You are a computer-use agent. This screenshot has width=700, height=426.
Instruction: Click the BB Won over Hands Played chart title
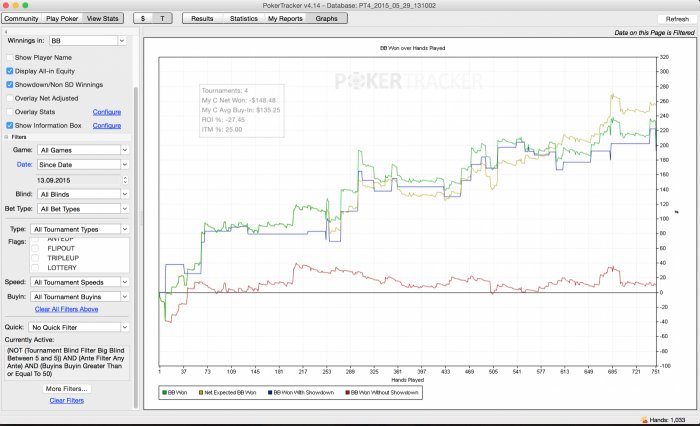[412, 48]
